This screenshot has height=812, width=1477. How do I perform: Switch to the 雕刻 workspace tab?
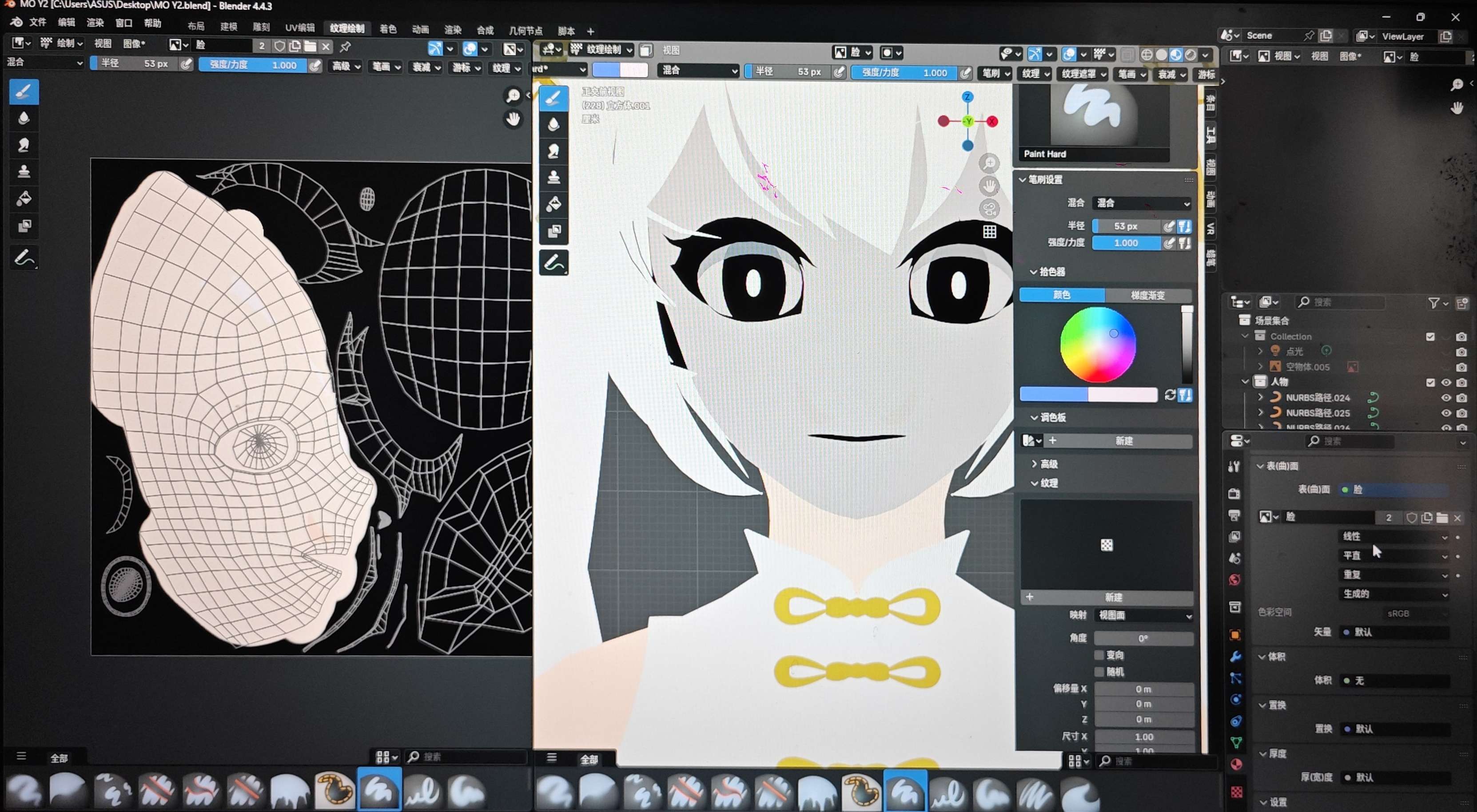click(x=261, y=27)
